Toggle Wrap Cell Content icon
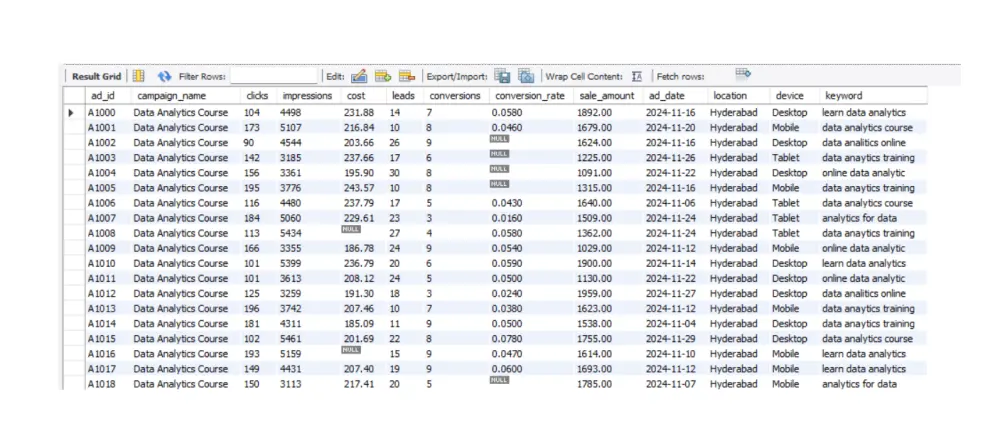The height and width of the screenshot is (443, 1000). 636,76
